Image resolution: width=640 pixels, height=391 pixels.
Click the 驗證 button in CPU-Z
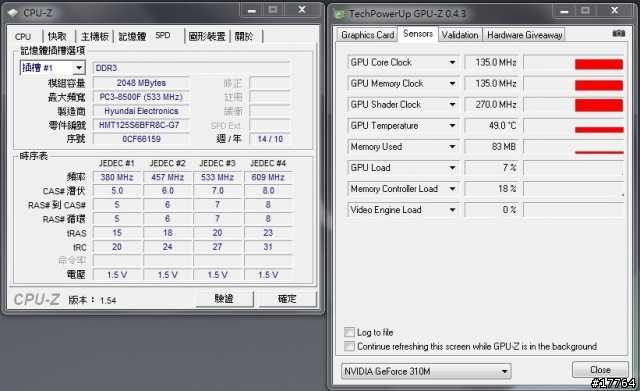click(224, 299)
